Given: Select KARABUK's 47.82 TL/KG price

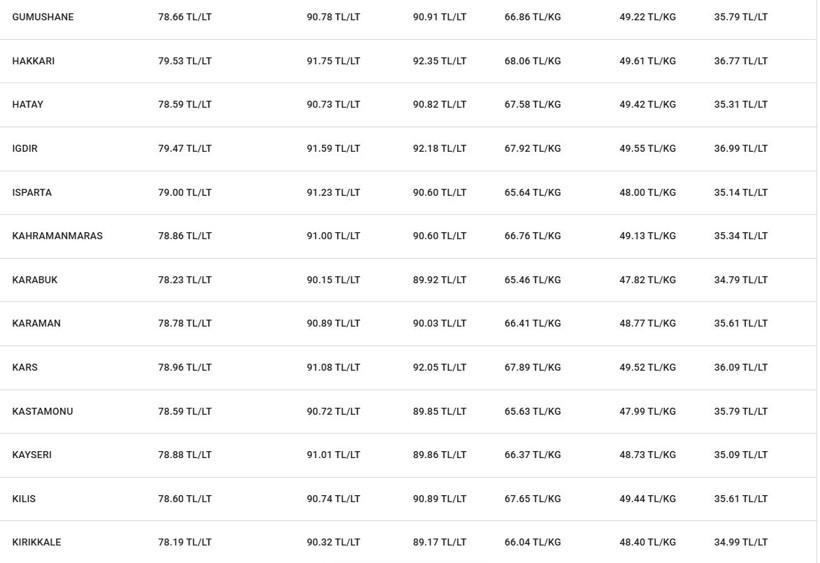Looking at the screenshot, I should click(x=648, y=280).
